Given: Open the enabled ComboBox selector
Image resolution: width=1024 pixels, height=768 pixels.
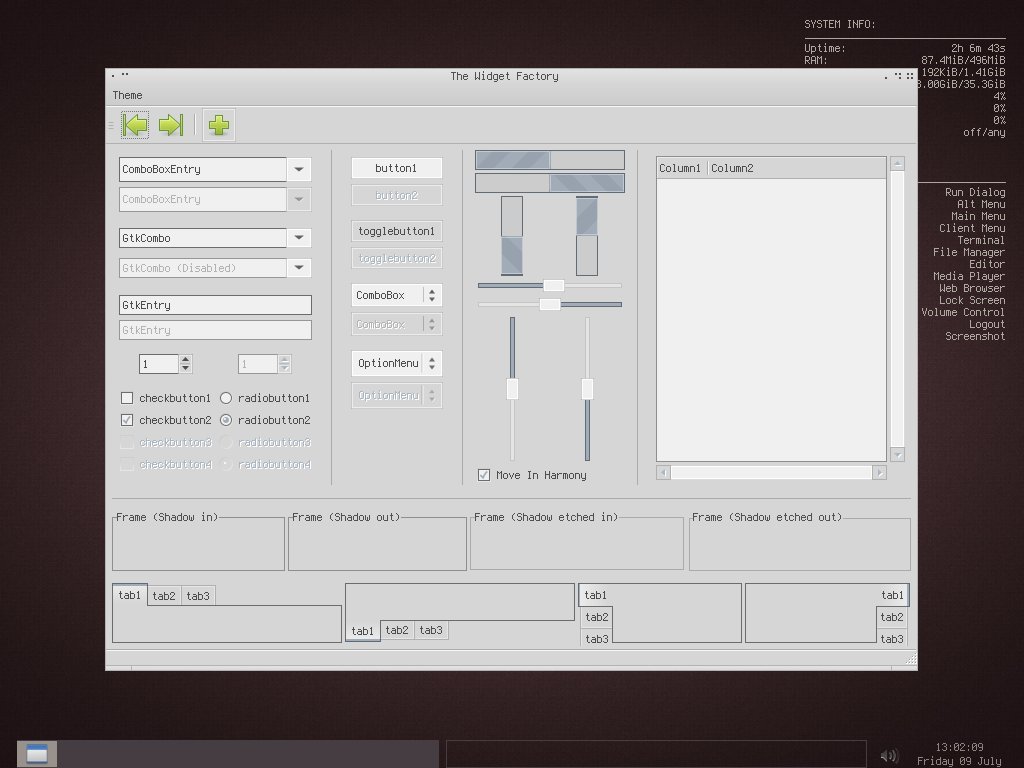Looking at the screenshot, I should pyautogui.click(x=396, y=295).
